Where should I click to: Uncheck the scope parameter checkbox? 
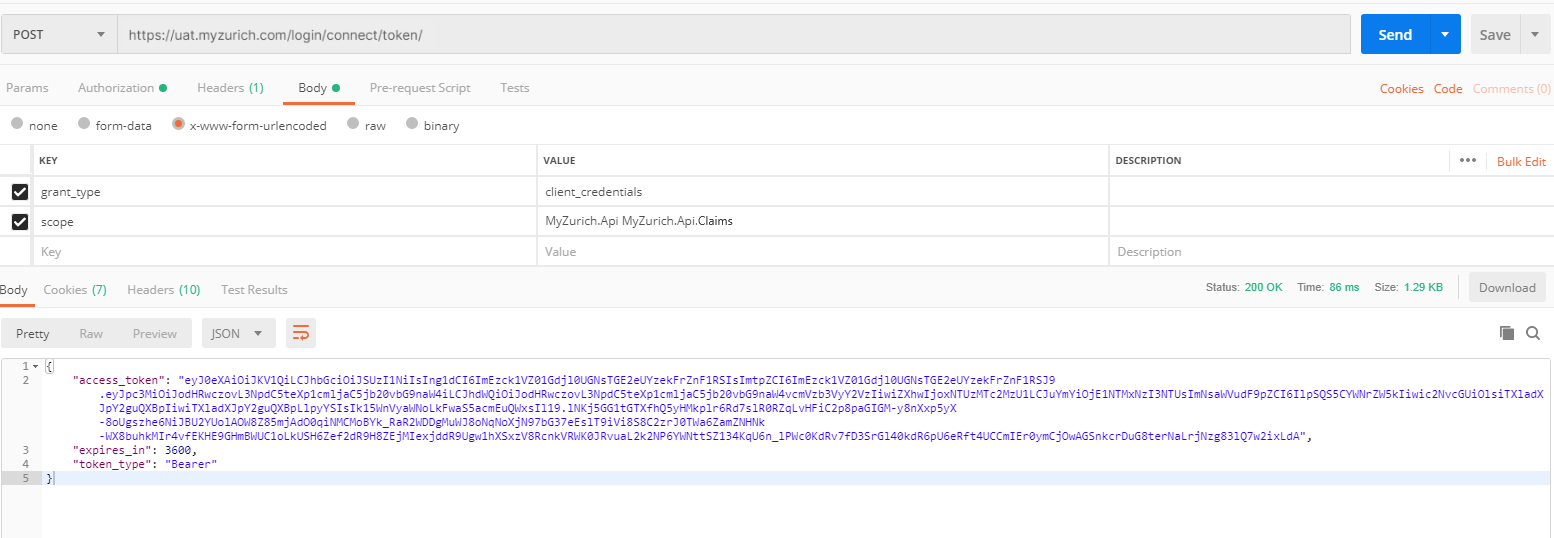19,222
